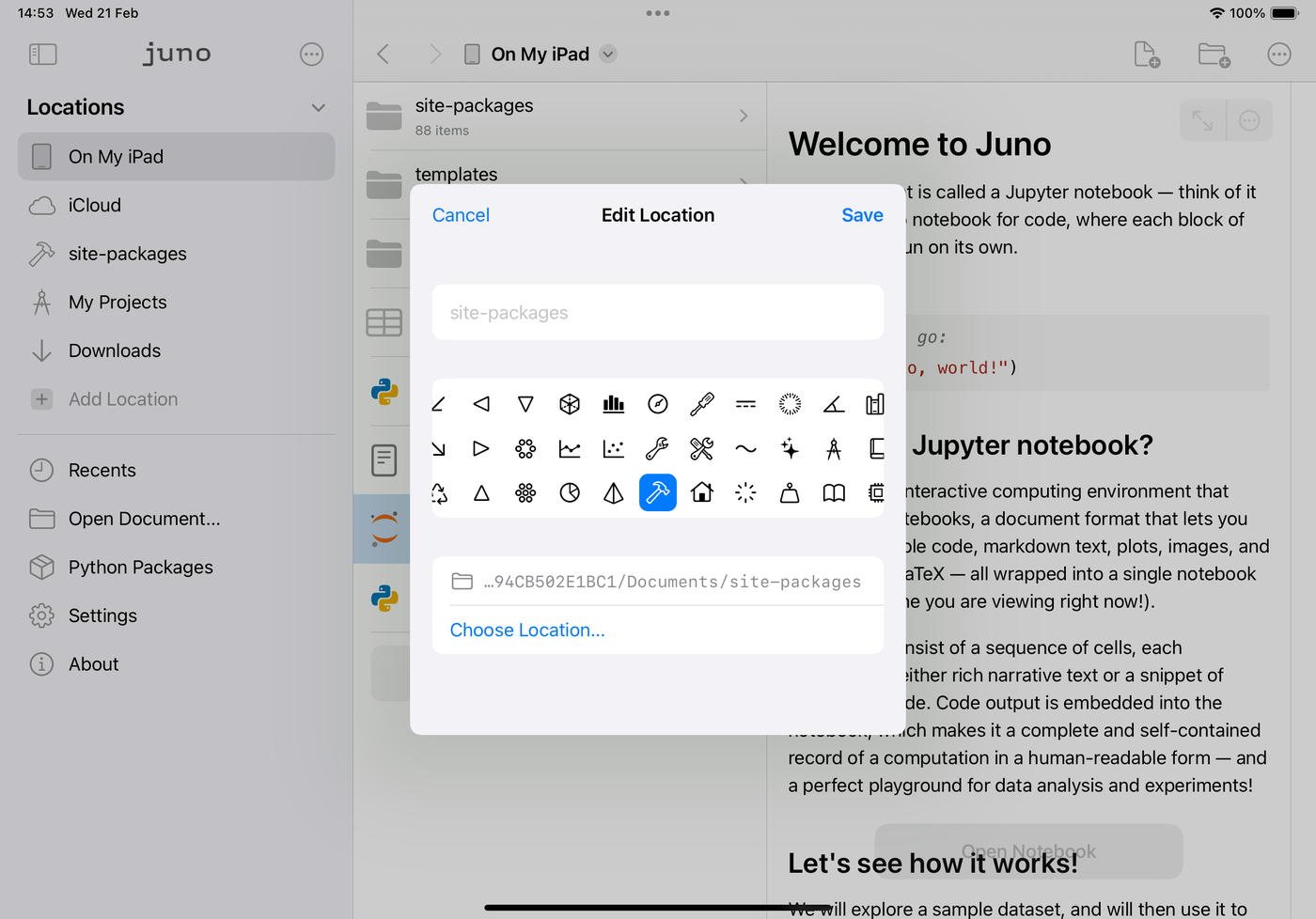Click the highlighted hammer icon
Viewport: 1316px width, 919px height.
[x=658, y=492]
